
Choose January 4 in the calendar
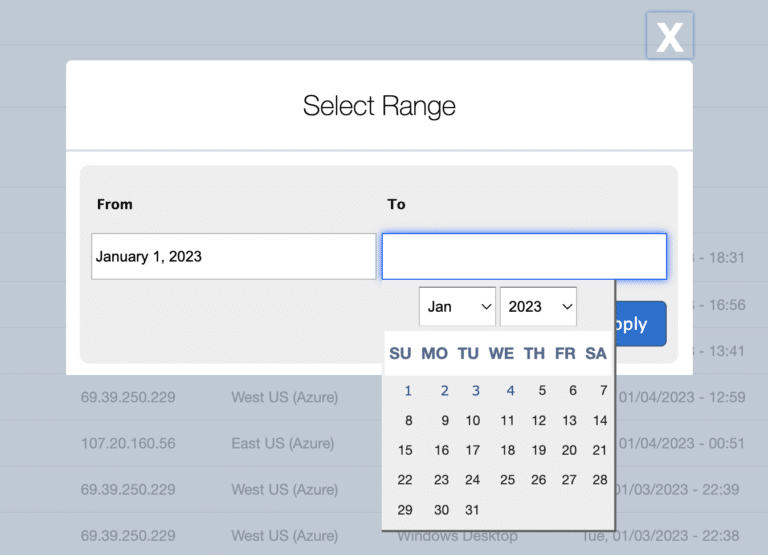510,391
